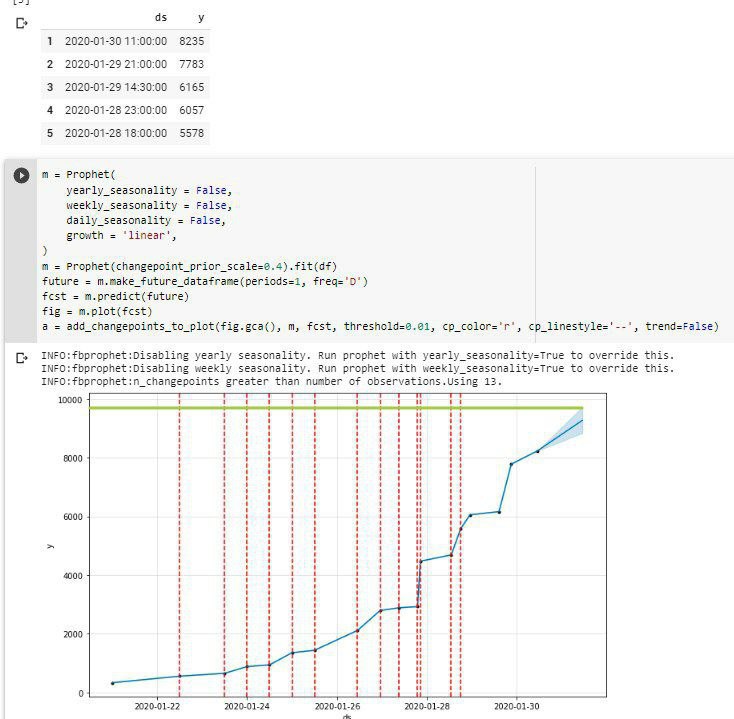The height and width of the screenshot is (719, 734).
Task: Run the Prophet code cell
Action: tap(21, 176)
